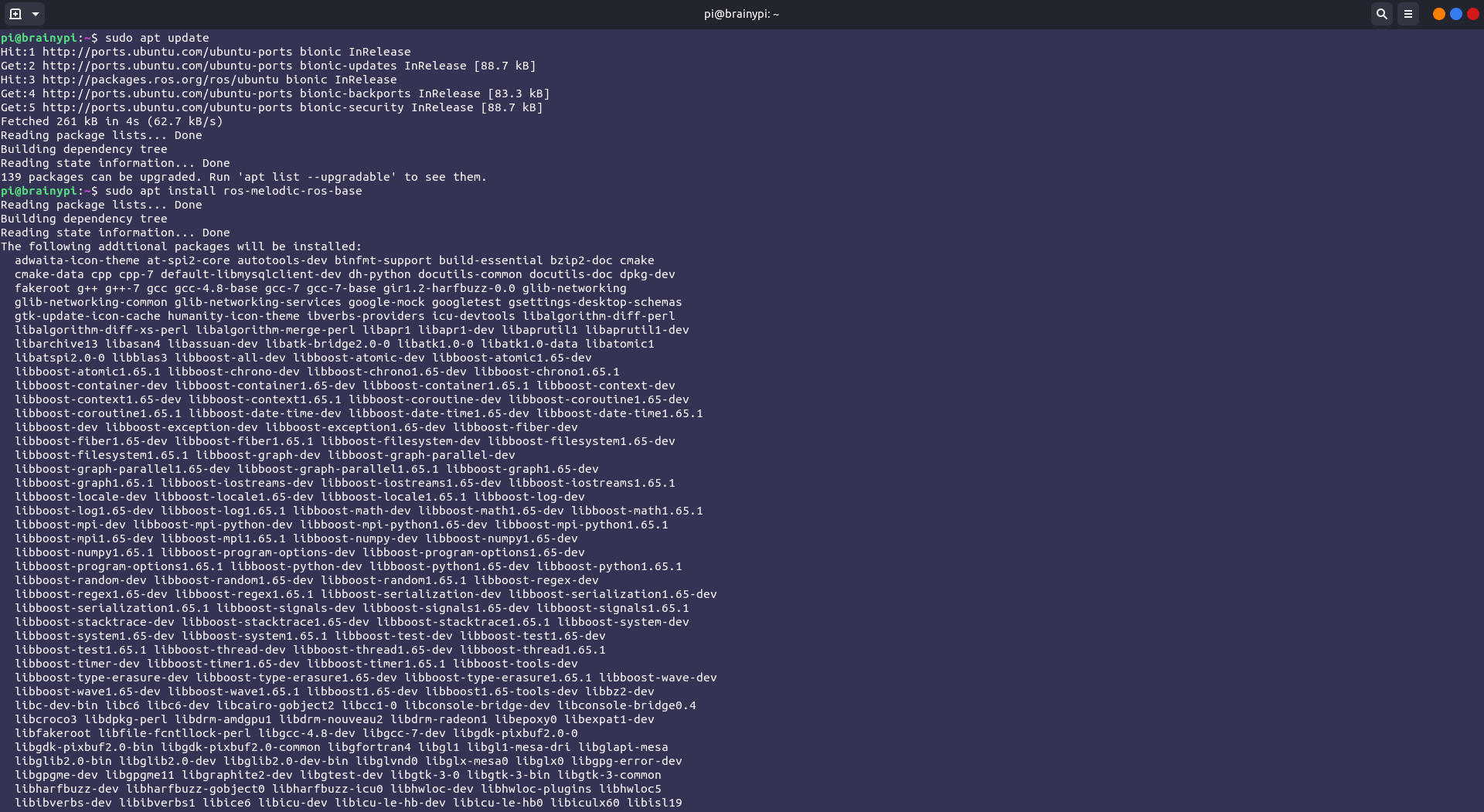Click the 'libboost-serialization1.65-dev' package name

[x=612, y=594]
